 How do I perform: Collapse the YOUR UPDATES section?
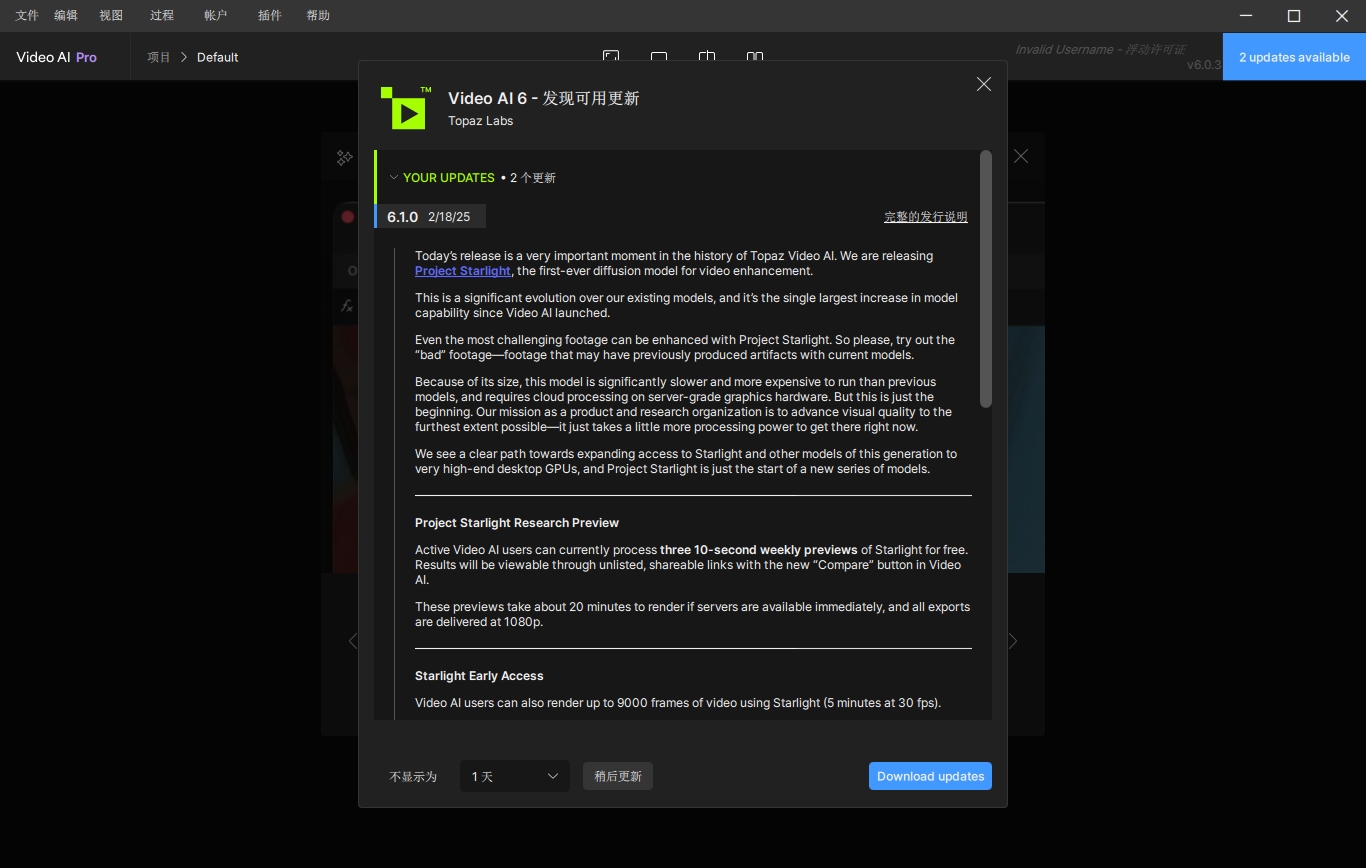point(394,178)
